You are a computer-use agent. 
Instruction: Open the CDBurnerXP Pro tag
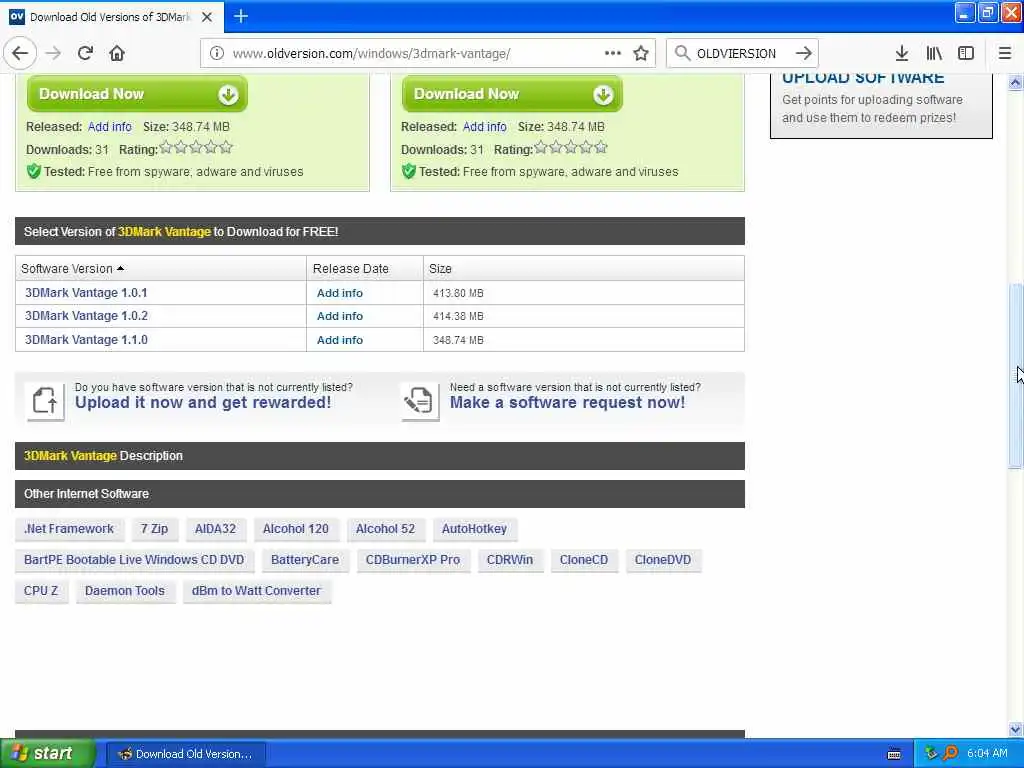pos(413,560)
